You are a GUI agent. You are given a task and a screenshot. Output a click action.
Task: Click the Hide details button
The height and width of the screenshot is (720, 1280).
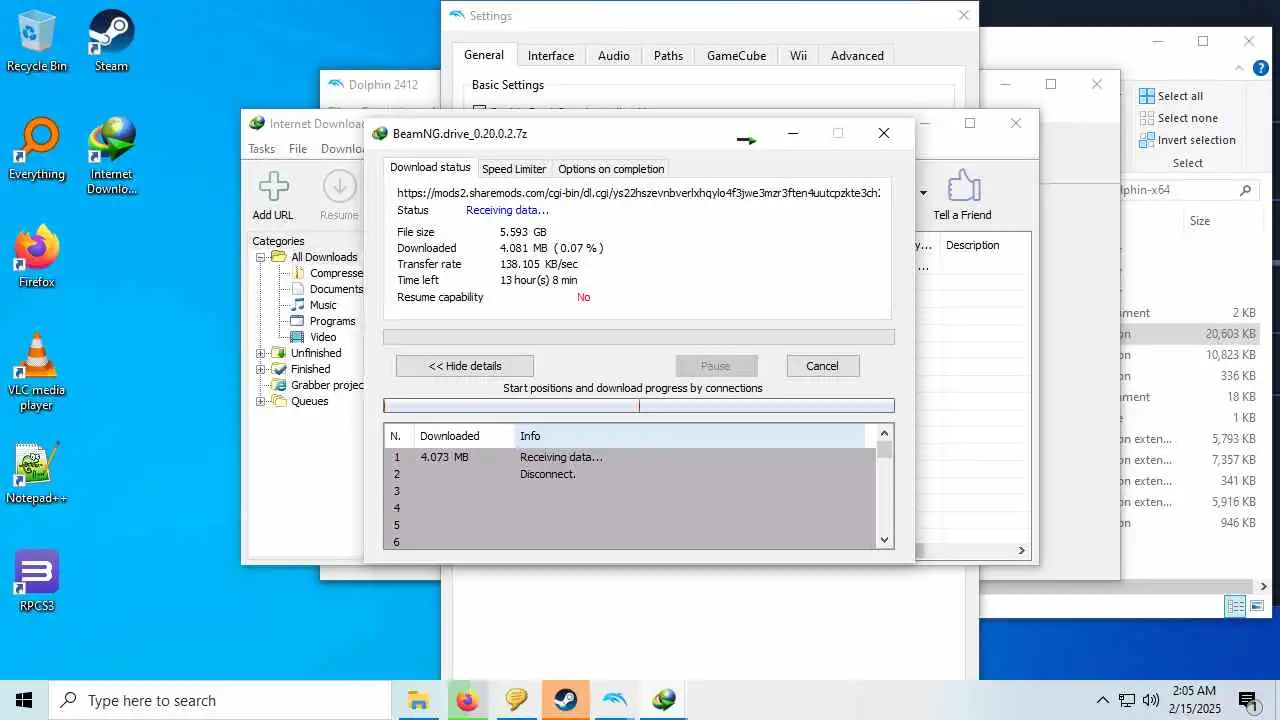point(465,366)
